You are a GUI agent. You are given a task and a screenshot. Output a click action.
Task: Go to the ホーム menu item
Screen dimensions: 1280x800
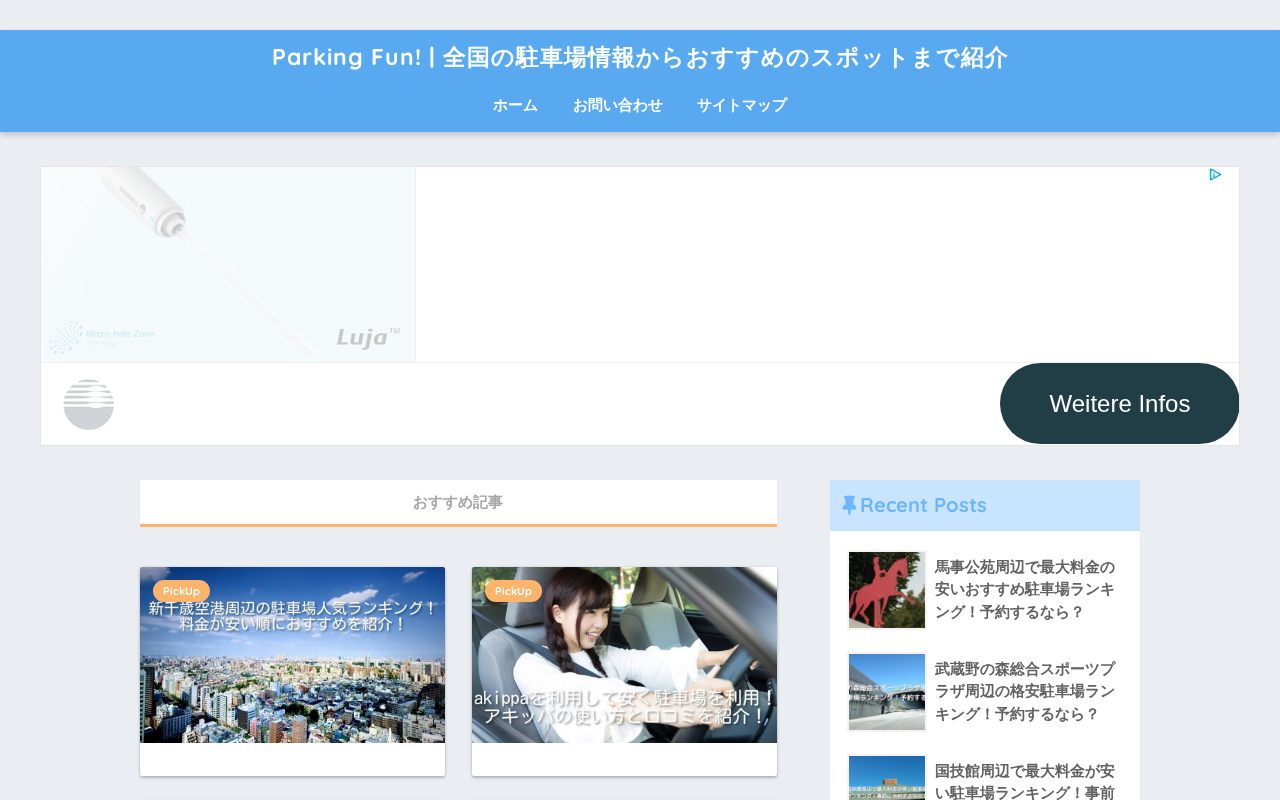[515, 105]
